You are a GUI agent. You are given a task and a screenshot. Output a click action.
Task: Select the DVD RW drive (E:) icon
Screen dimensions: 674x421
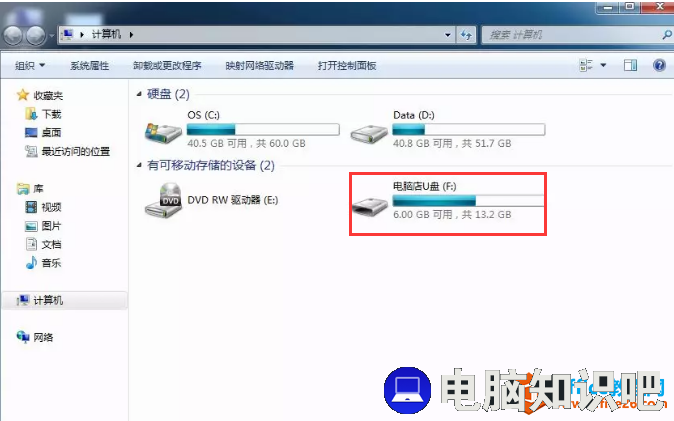point(163,200)
